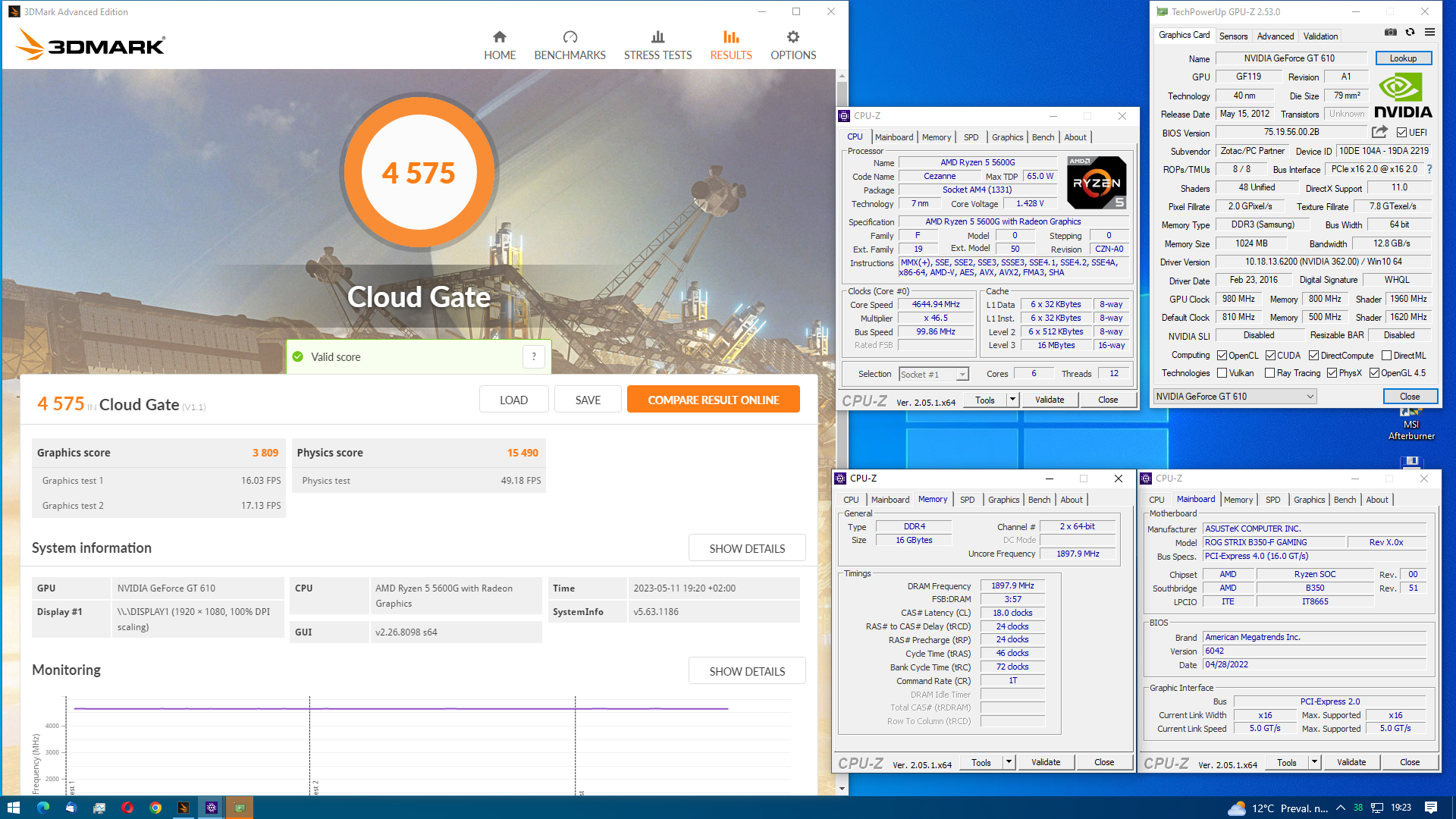
Task: Click the GPU-Z Close button
Action: (x=1410, y=397)
